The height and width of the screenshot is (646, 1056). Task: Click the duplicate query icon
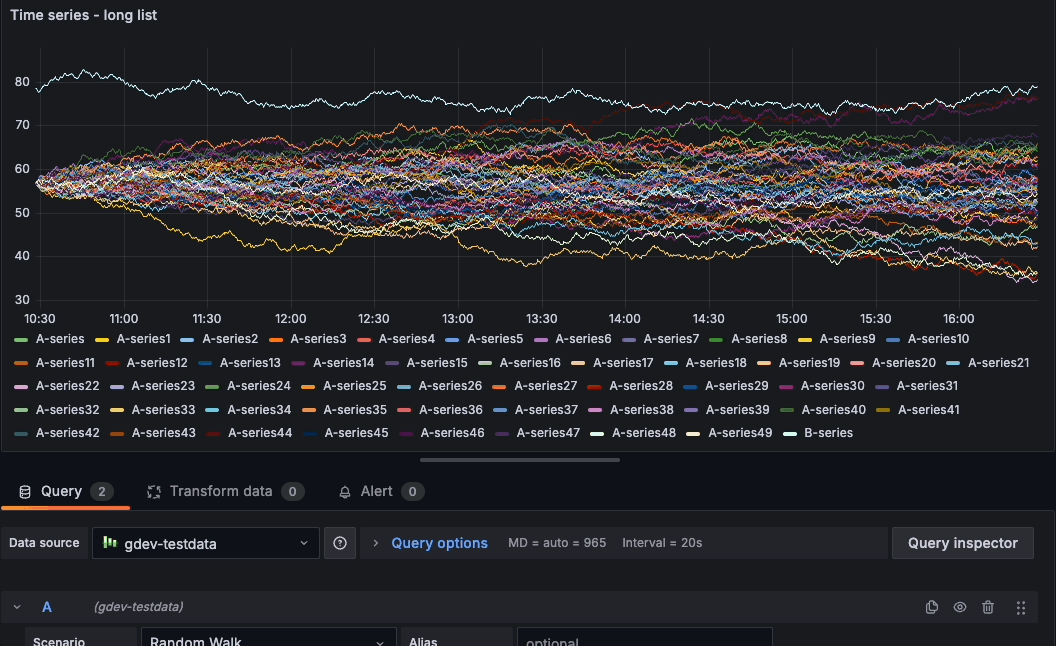pyautogui.click(x=932, y=607)
